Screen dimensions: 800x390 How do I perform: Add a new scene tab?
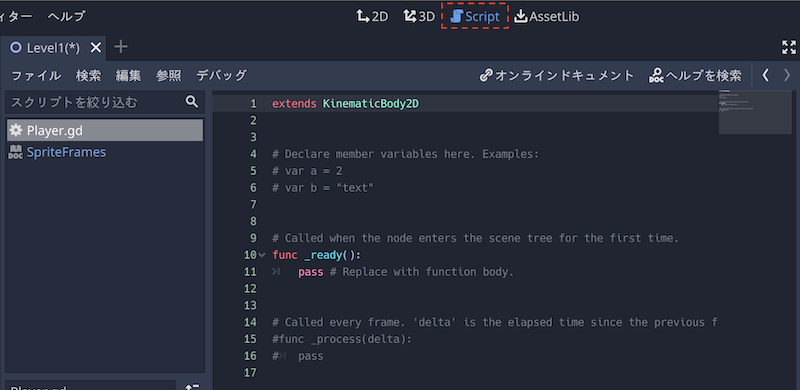click(120, 47)
